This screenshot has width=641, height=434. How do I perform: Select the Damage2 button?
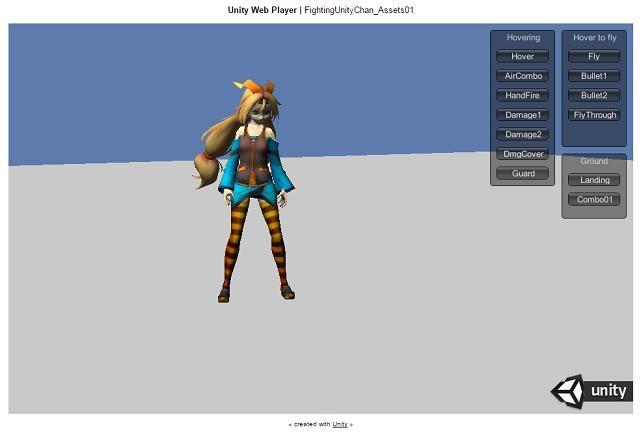tap(522, 134)
